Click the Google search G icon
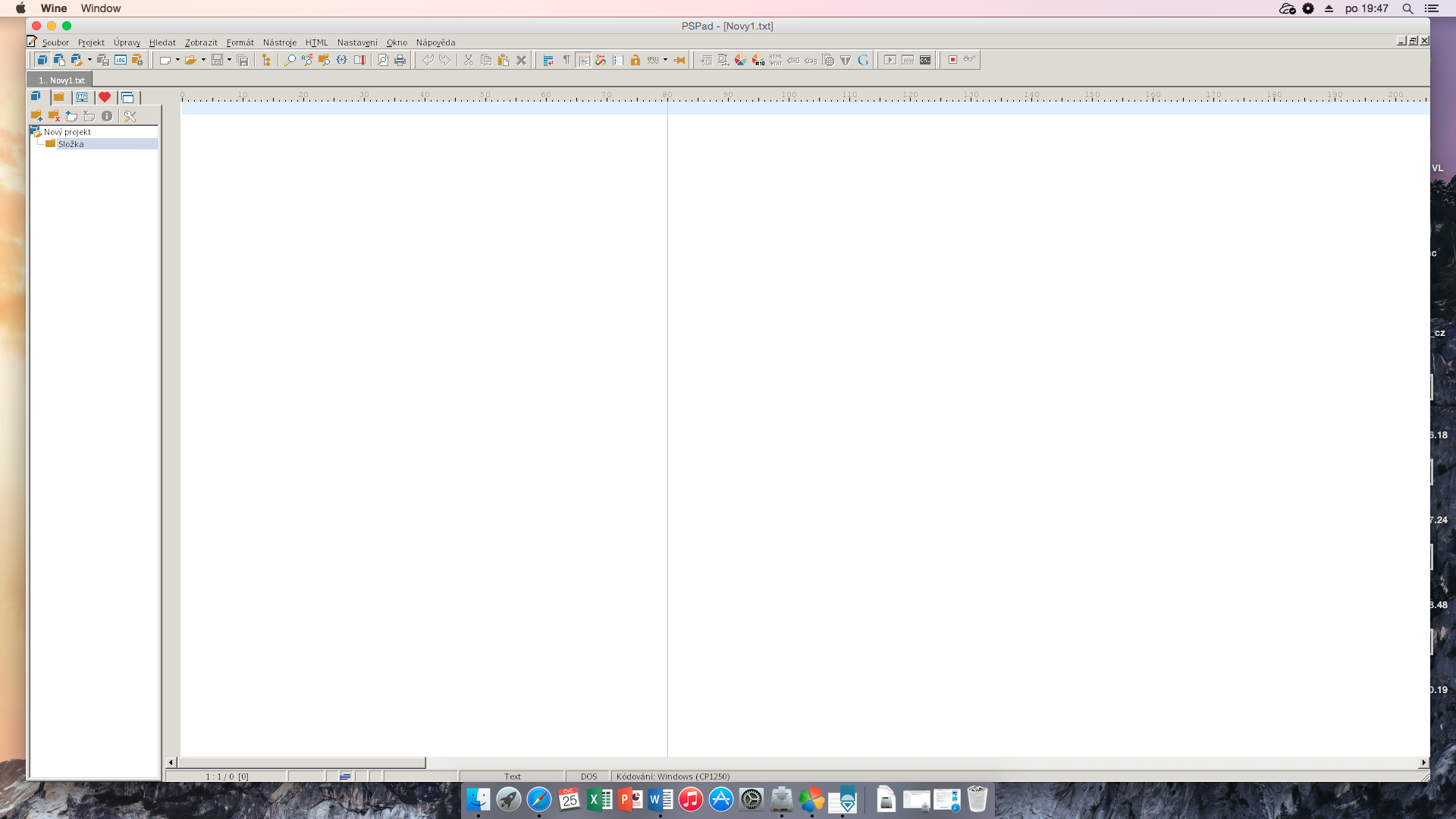This screenshot has width=1456, height=819. point(863,60)
